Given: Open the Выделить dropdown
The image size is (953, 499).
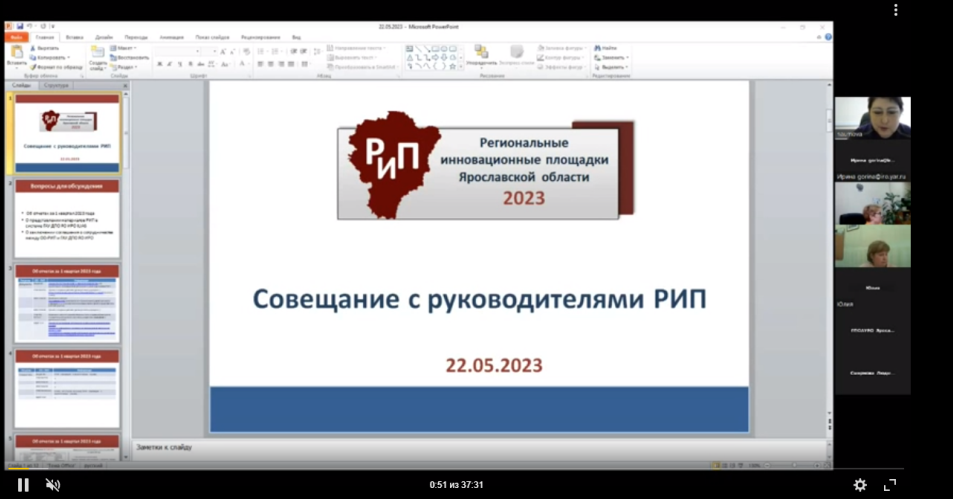Looking at the screenshot, I should click(611, 67).
